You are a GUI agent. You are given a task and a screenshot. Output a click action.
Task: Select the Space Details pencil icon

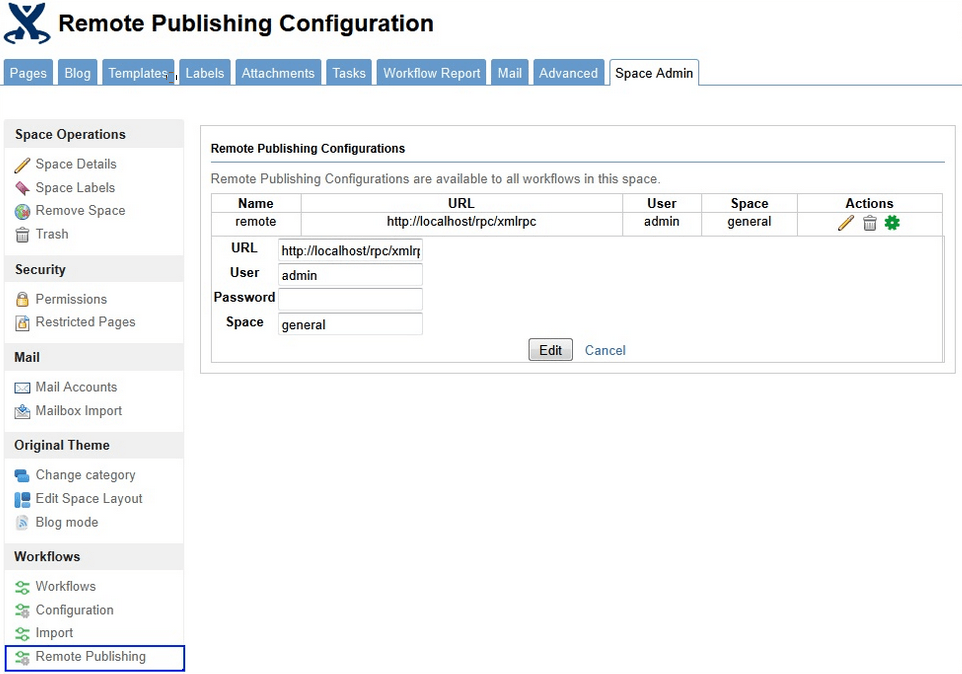pyautogui.click(x=23, y=164)
